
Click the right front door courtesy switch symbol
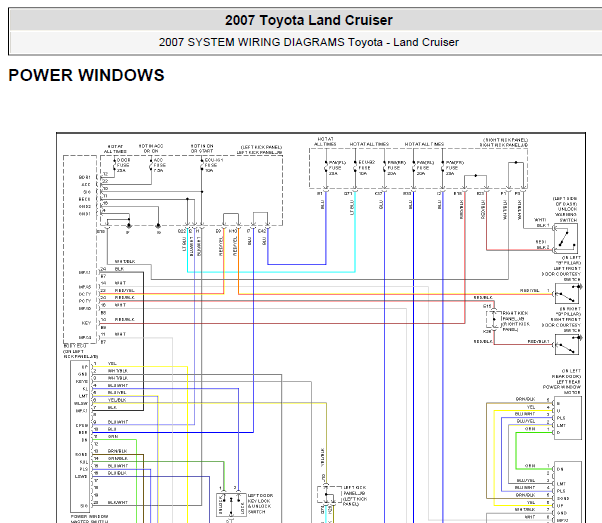(x=567, y=345)
